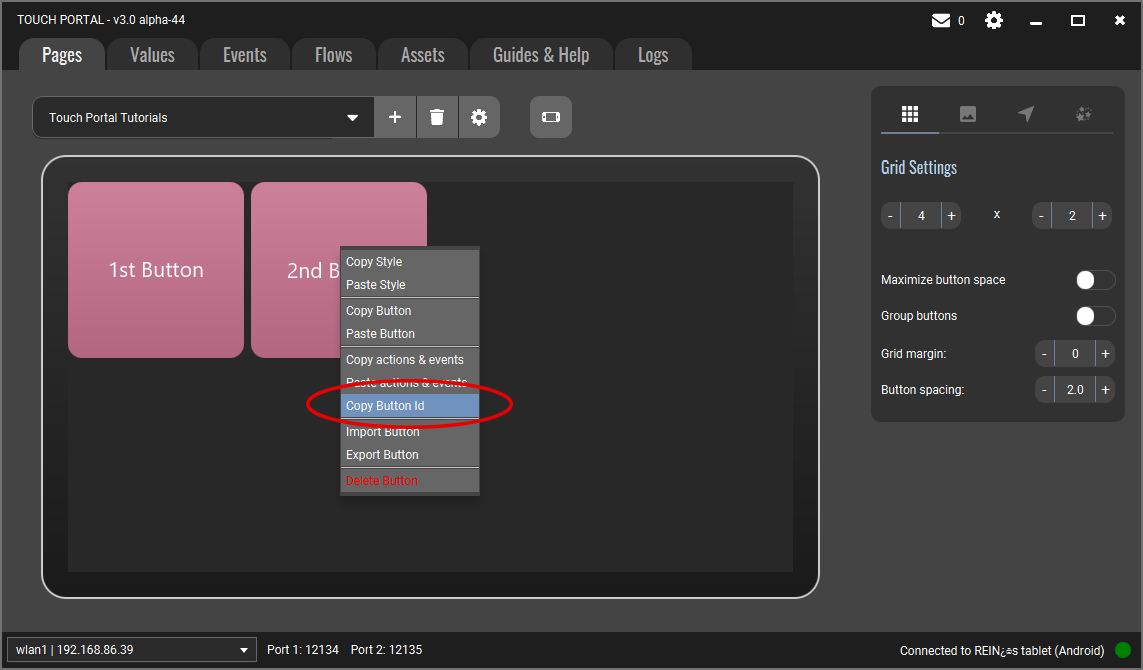Open application settings gear in title bar

pos(994,20)
